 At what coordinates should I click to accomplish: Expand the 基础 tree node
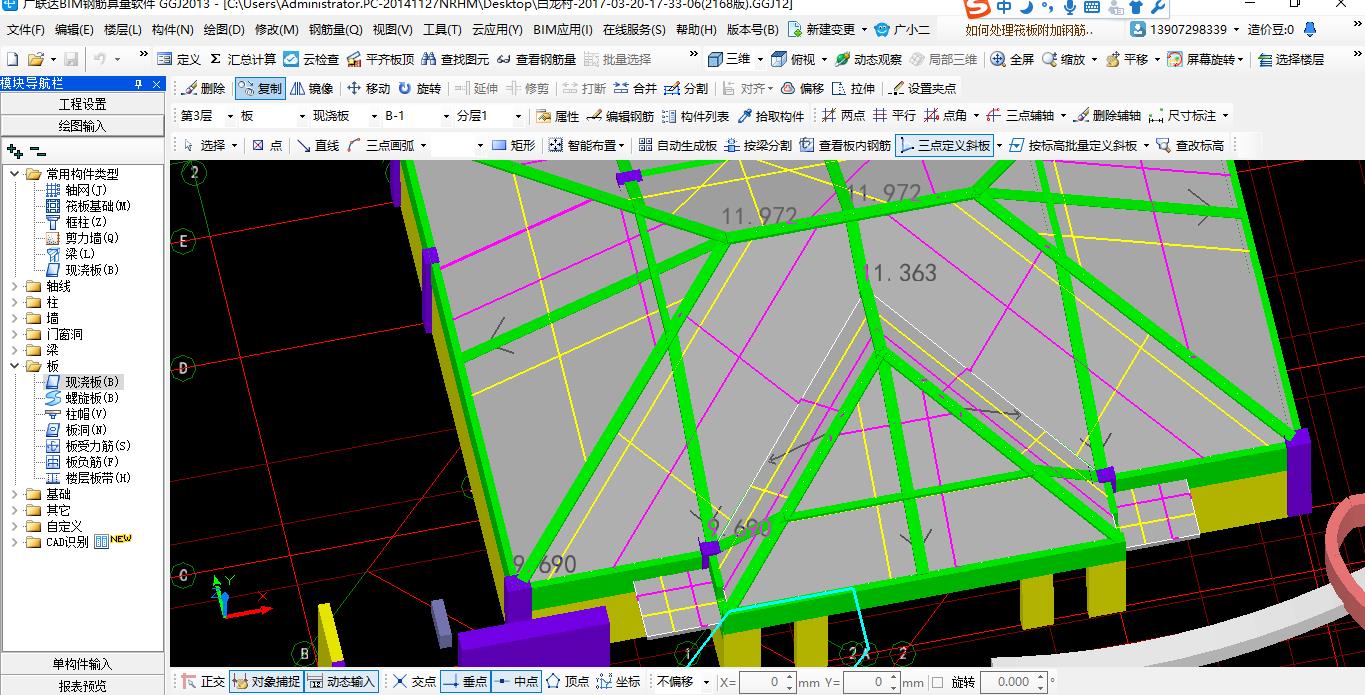click(14, 494)
